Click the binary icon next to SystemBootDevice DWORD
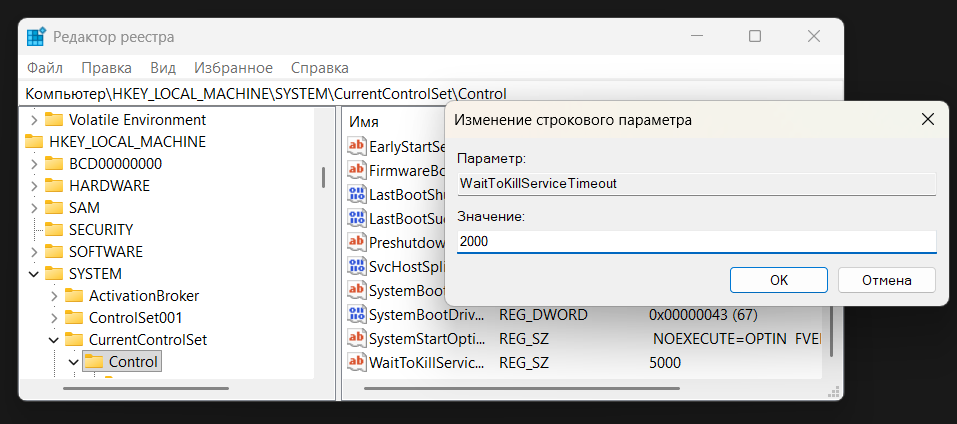The image size is (957, 424). coord(357,314)
